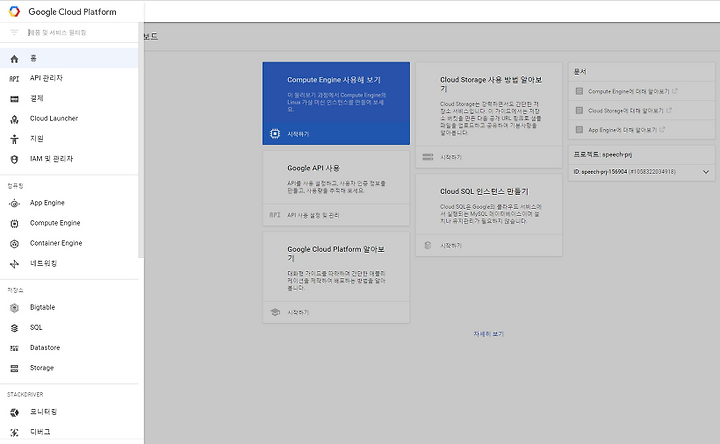This screenshot has width=720, height=444.
Task: Click the database icon on the Cloud SQL card
Action: [x=428, y=245]
